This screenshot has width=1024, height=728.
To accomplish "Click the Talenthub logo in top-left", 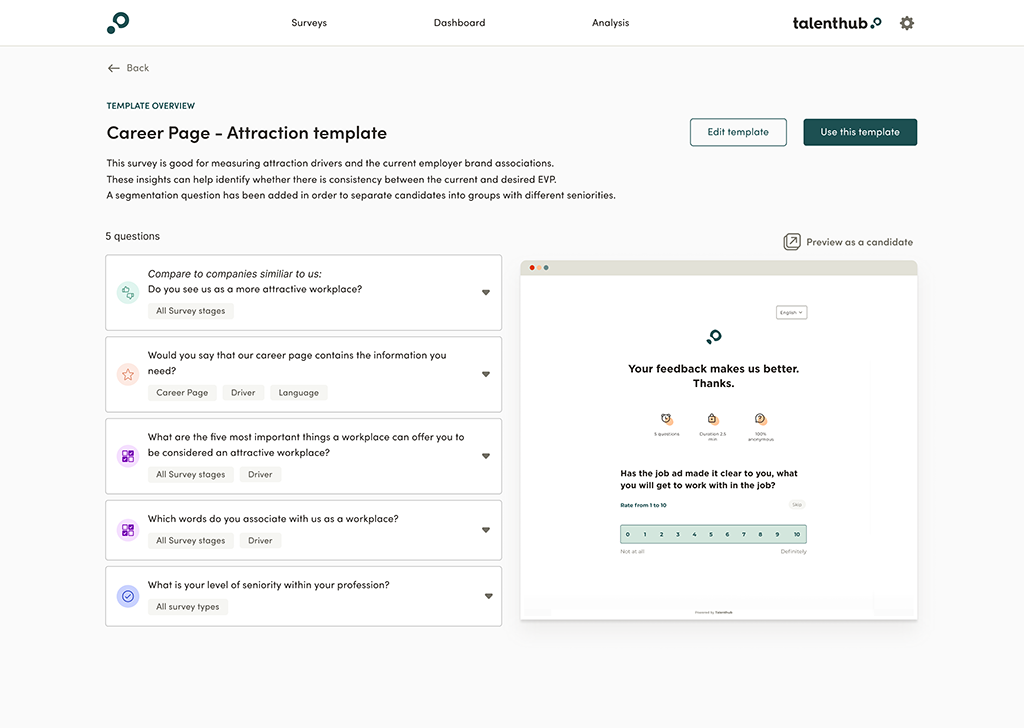I will [x=118, y=23].
